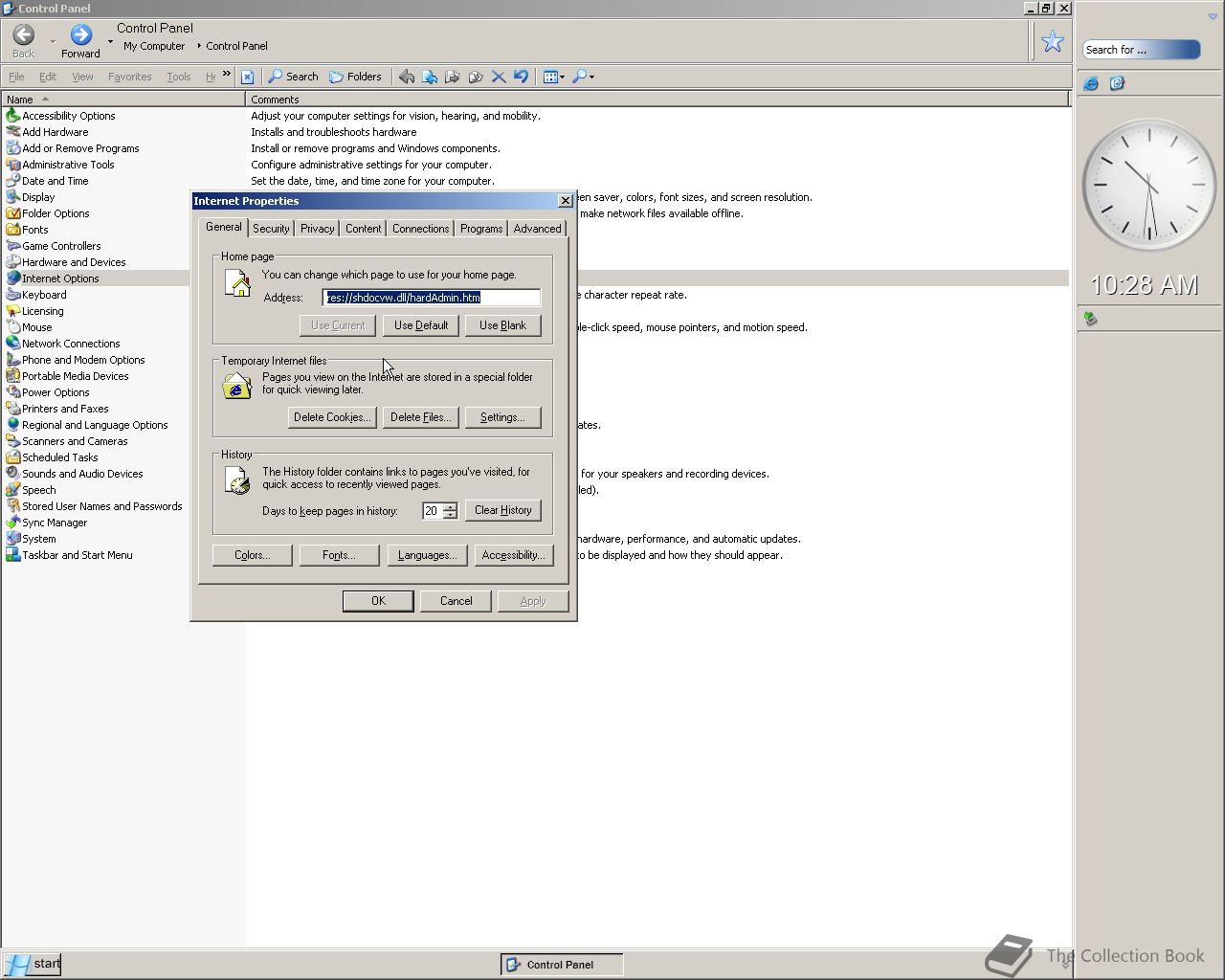The image size is (1225, 980).
Task: Open the Views toolbar dropdown
Action: [554, 77]
